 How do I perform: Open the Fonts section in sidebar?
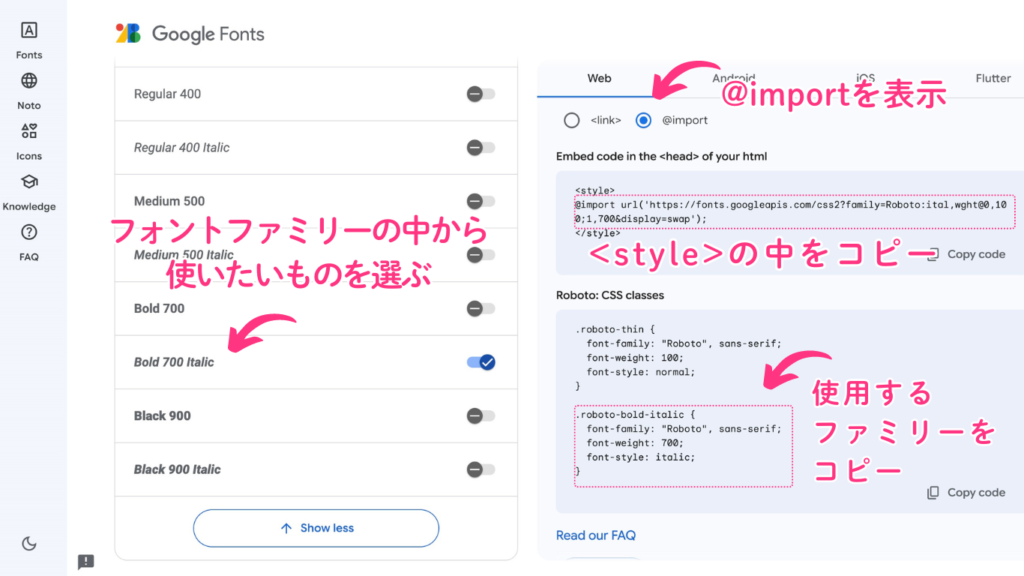coord(29,40)
